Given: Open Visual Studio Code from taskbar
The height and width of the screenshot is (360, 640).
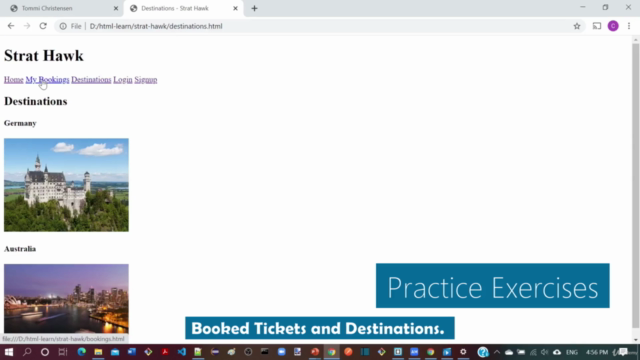Looking at the screenshot, I should [182, 352].
